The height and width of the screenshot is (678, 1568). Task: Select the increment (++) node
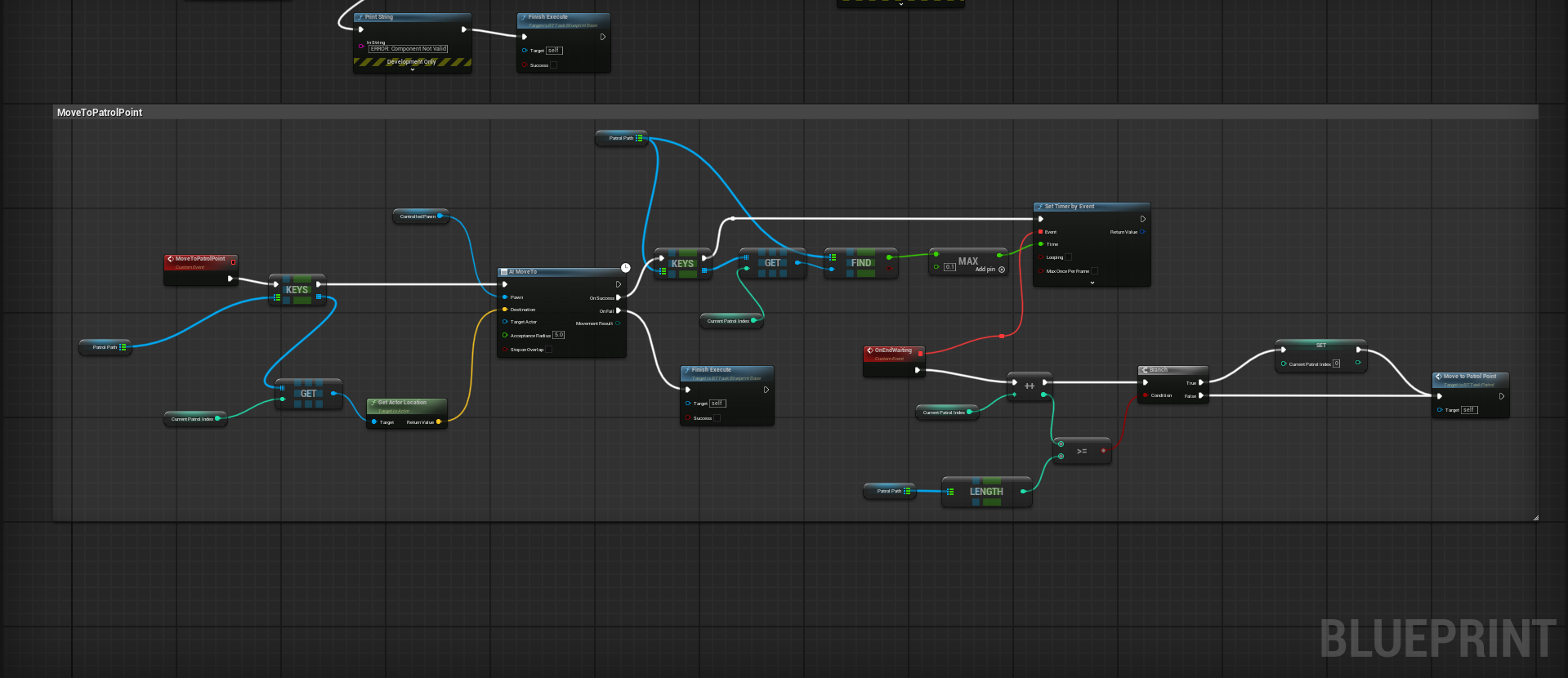coord(1030,386)
